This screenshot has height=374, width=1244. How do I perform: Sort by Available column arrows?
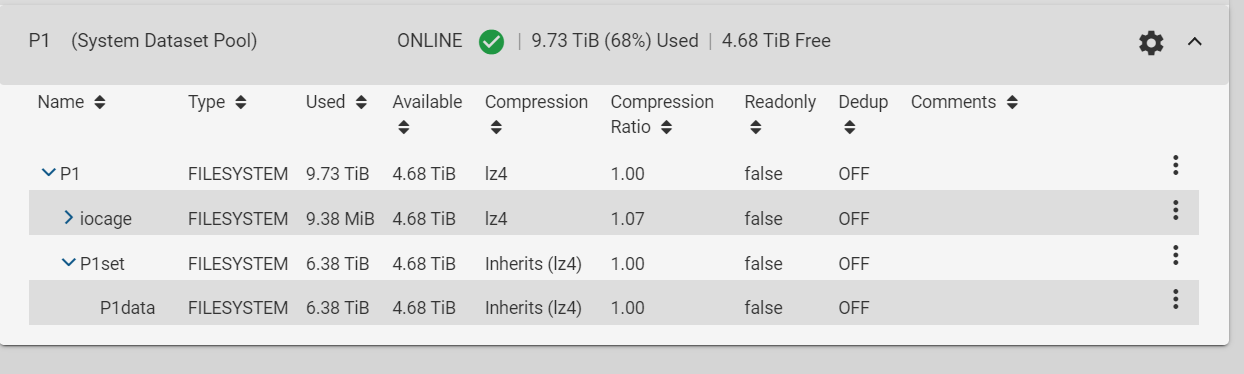click(403, 128)
